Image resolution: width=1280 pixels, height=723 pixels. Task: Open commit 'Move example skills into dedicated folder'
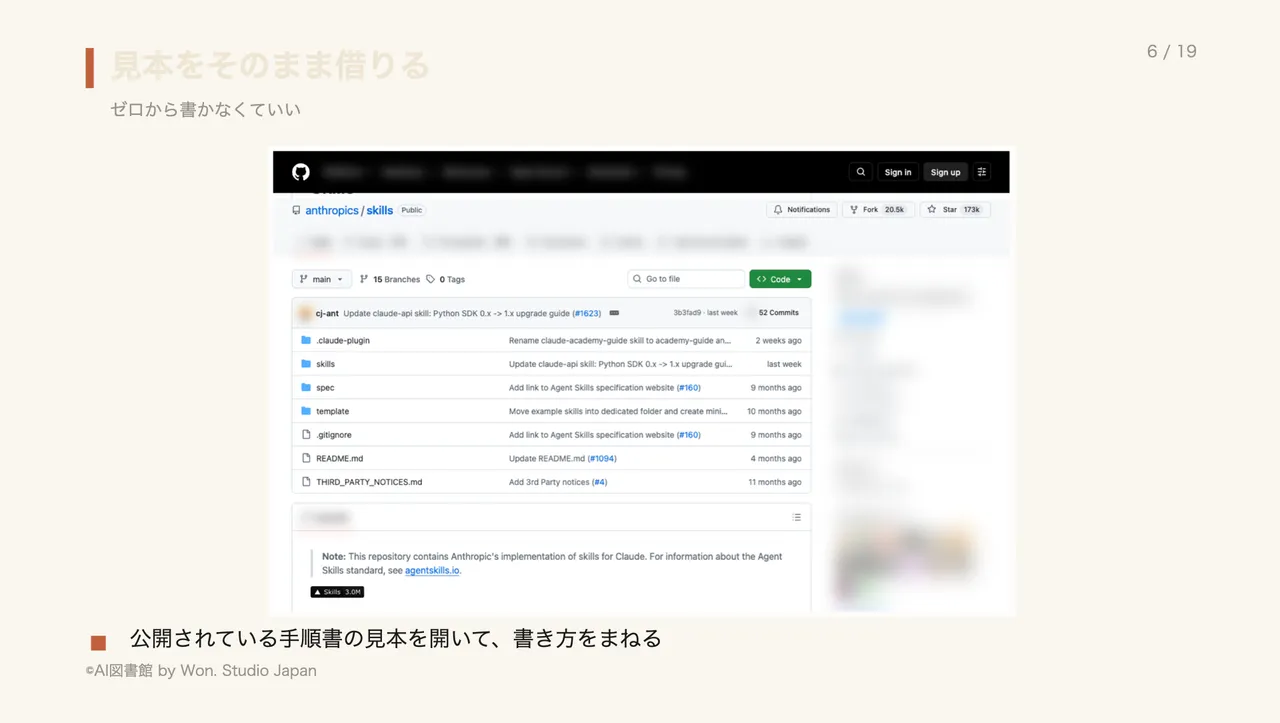(x=618, y=411)
